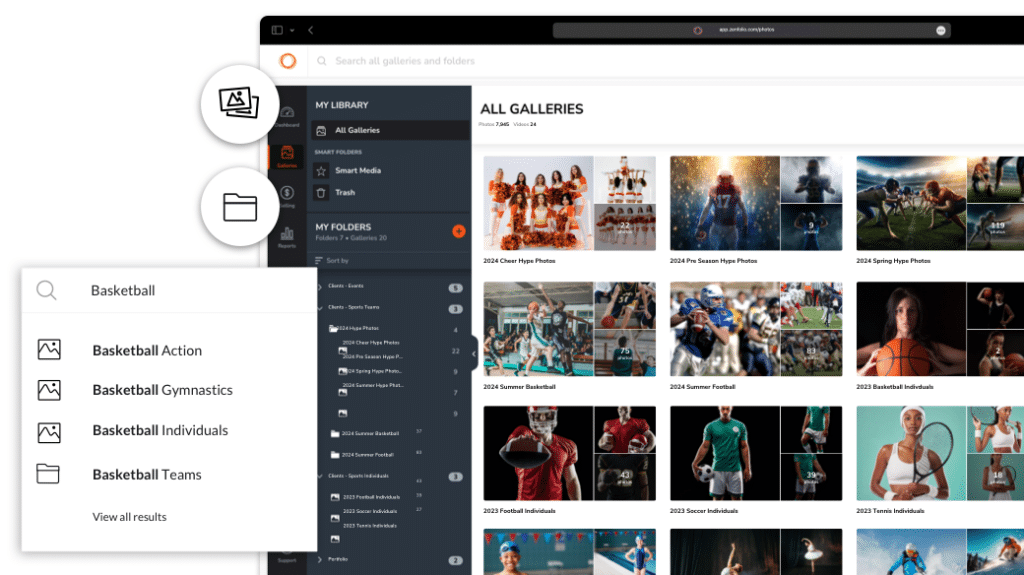Click the trash can icon beside Trash

(321, 193)
